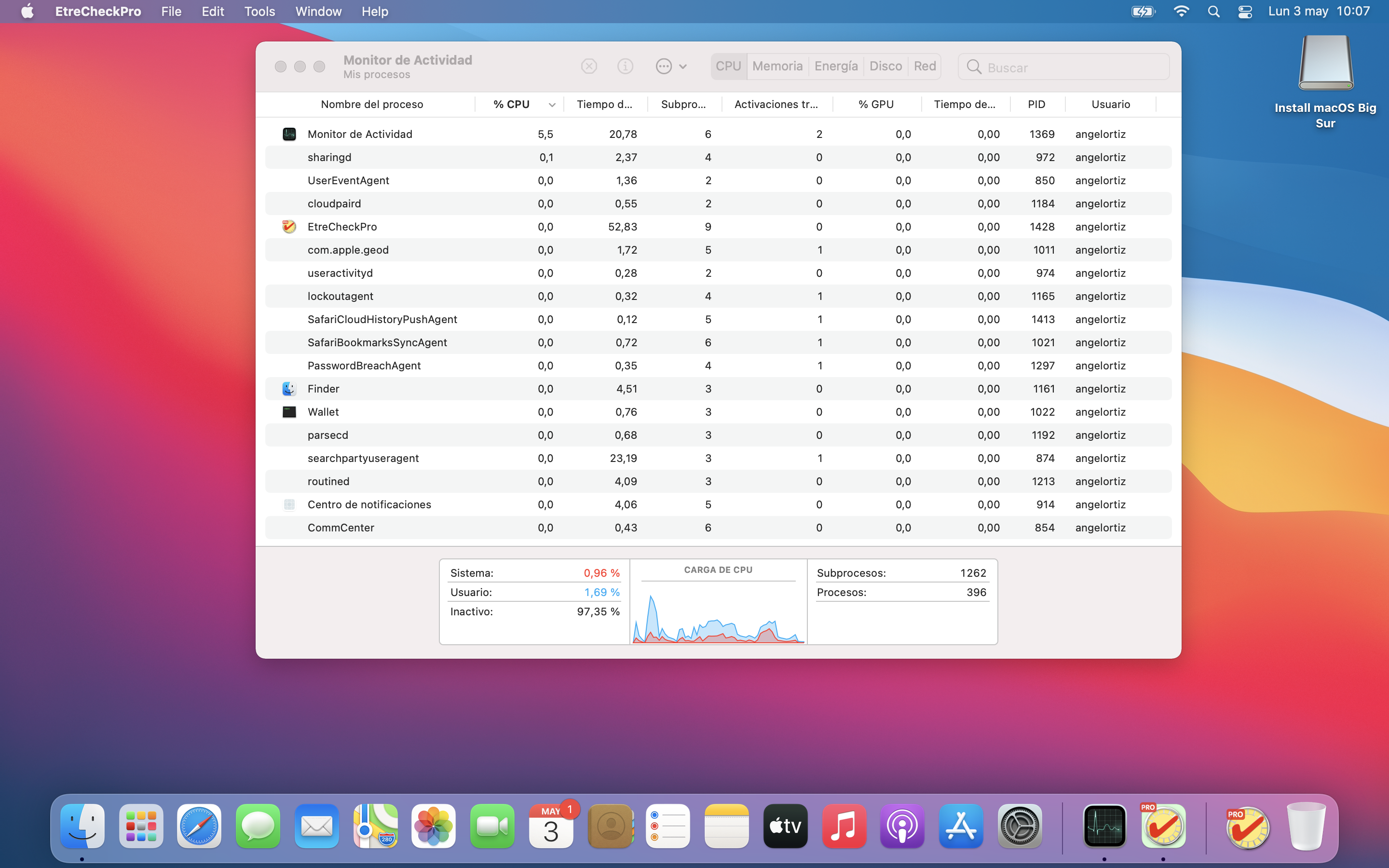The width and height of the screenshot is (1389, 868).
Task: Sort by Nombre del proceso column
Action: pyautogui.click(x=372, y=105)
